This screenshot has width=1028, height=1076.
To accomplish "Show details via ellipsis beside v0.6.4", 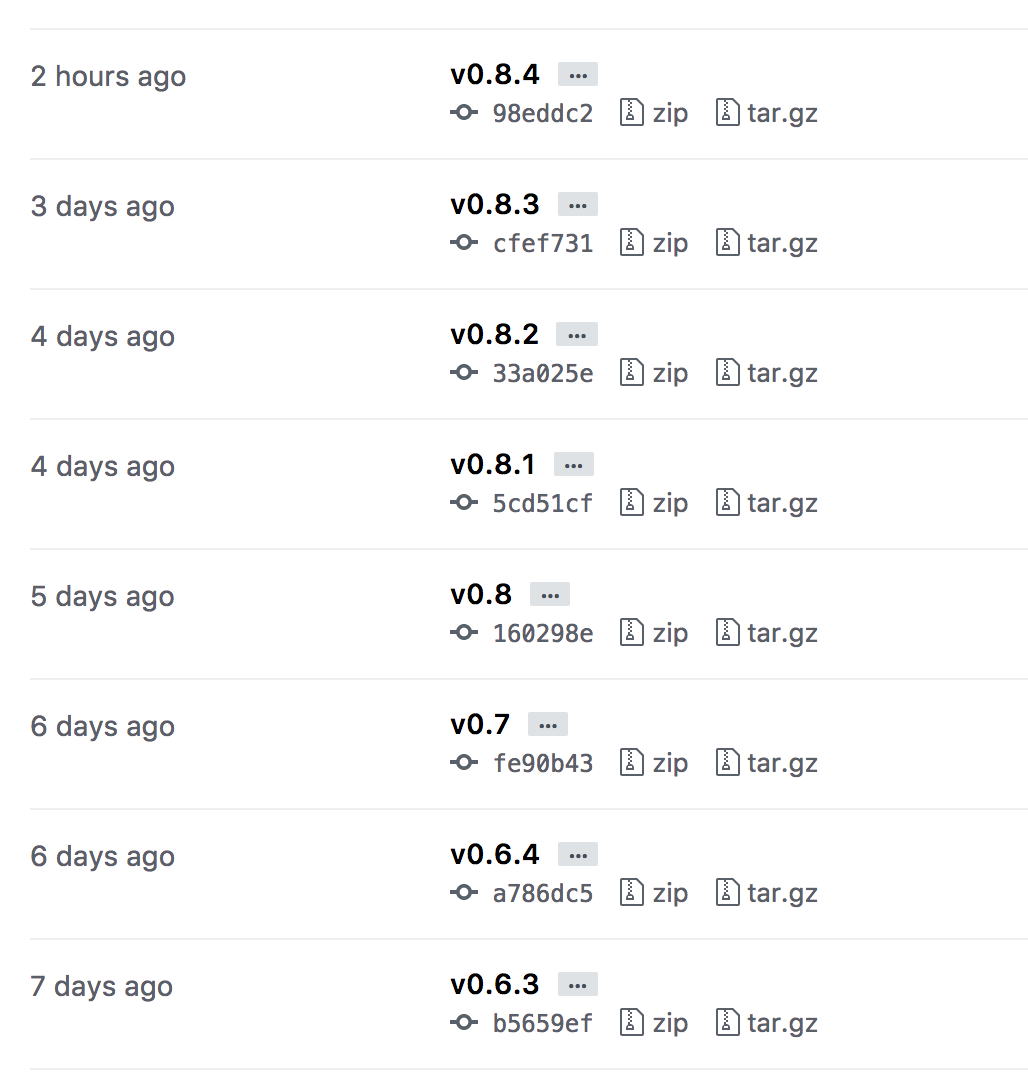I will point(577,855).
